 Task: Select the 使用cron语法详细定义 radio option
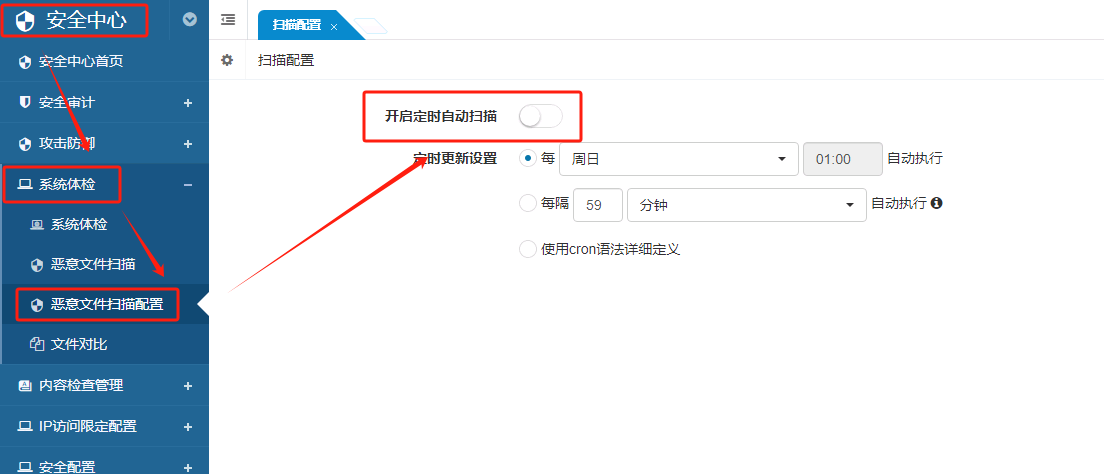[527, 249]
